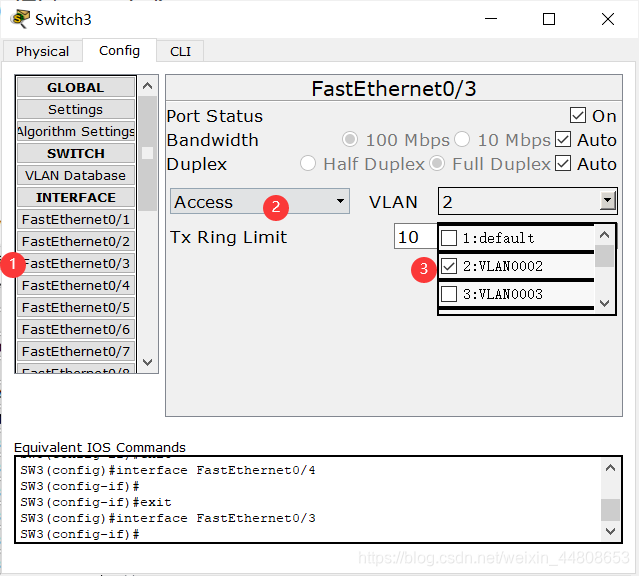Image resolution: width=639 pixels, height=576 pixels.
Task: Select interface FastEthernet0/3
Action: [76, 263]
